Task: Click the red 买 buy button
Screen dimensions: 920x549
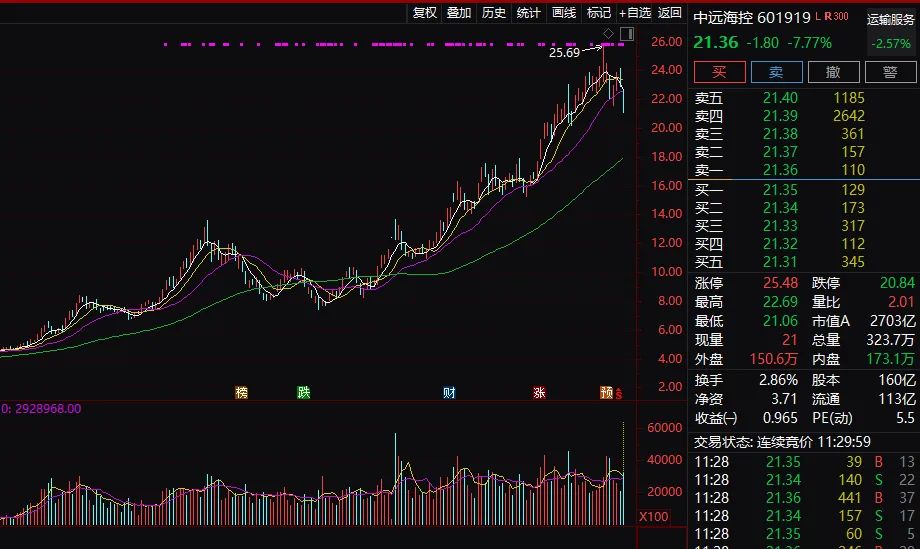Action: click(720, 72)
